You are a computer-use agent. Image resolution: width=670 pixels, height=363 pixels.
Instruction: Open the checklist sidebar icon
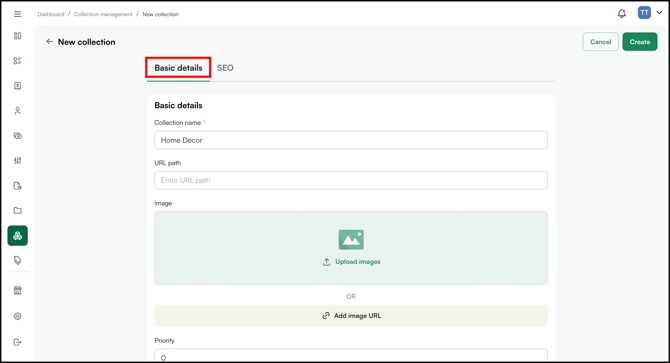pyautogui.click(x=18, y=61)
